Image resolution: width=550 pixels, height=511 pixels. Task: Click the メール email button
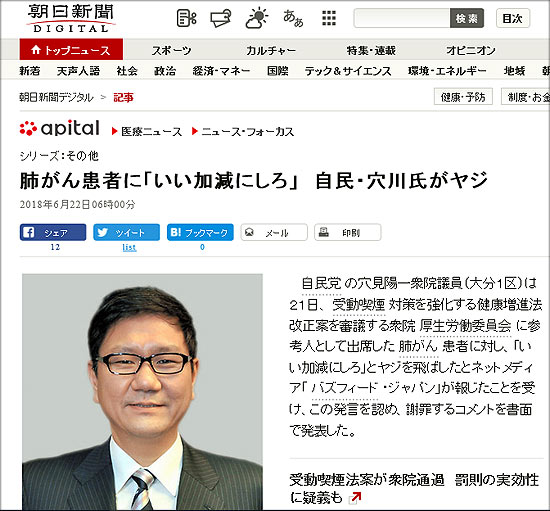pos(274,232)
